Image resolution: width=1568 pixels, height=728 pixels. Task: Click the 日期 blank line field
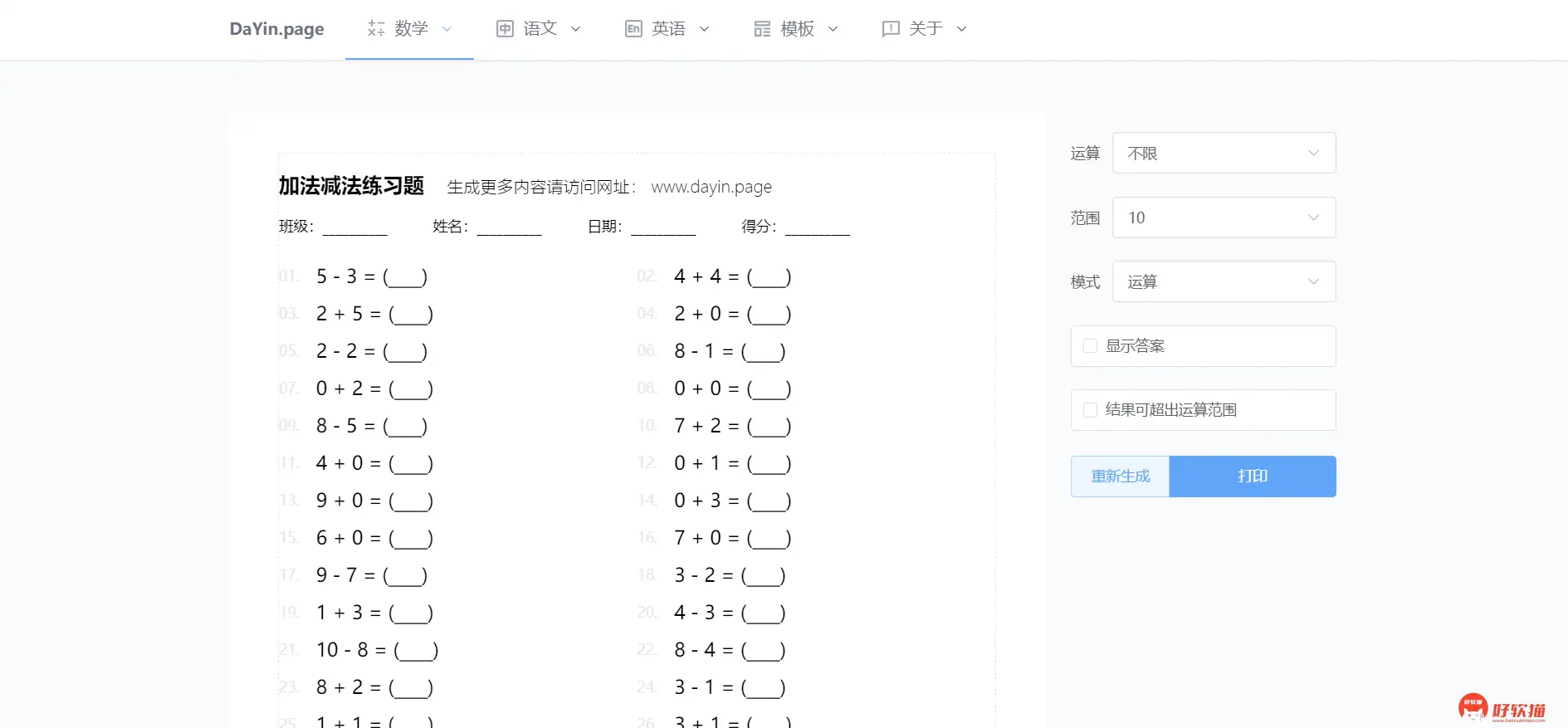pos(663,227)
